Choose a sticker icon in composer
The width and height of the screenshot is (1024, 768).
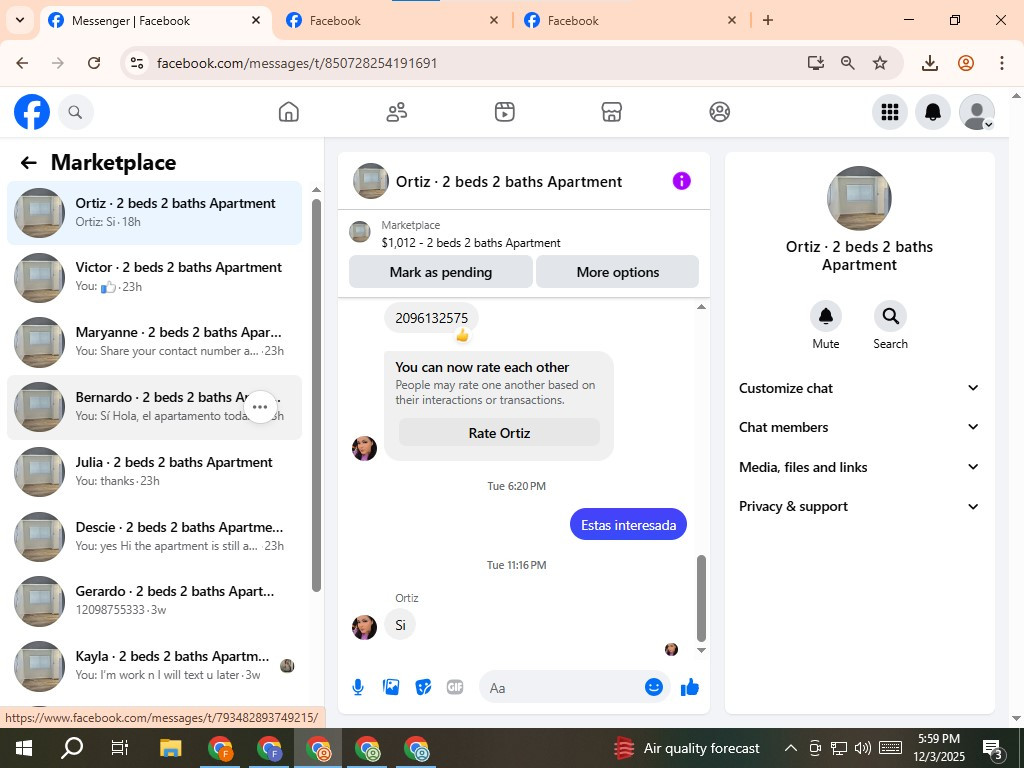click(x=423, y=687)
